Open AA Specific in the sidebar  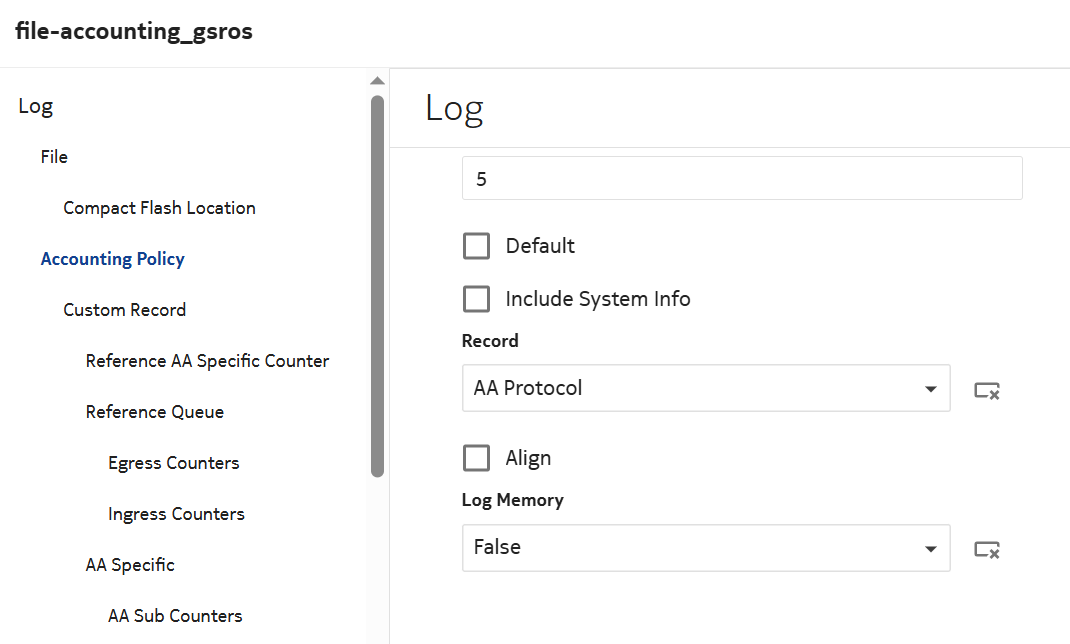pyautogui.click(x=130, y=565)
